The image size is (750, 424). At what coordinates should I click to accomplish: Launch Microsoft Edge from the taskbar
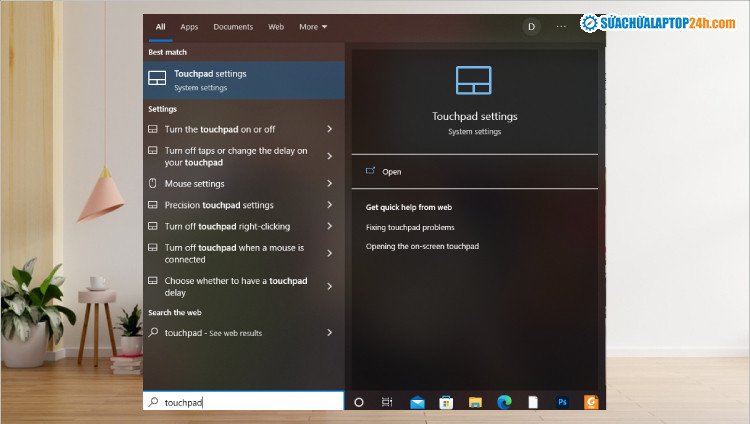click(x=504, y=402)
